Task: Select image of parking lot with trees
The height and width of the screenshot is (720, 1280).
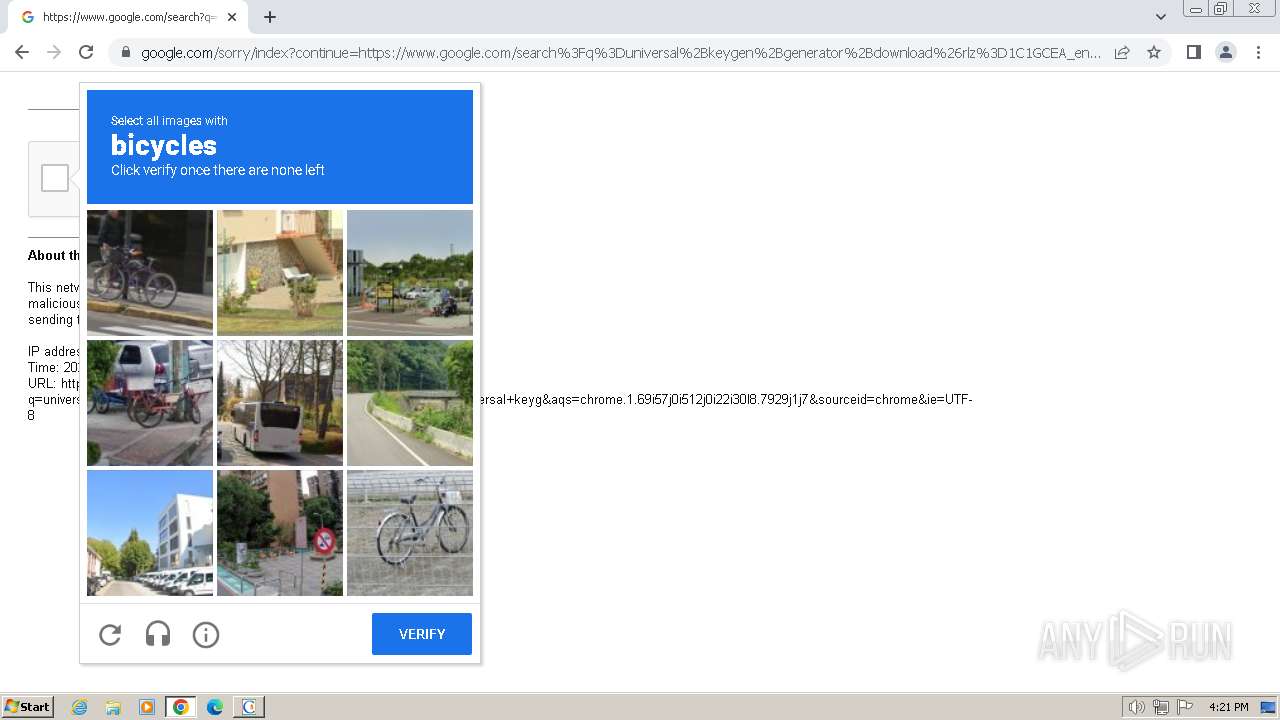Action: point(410,273)
